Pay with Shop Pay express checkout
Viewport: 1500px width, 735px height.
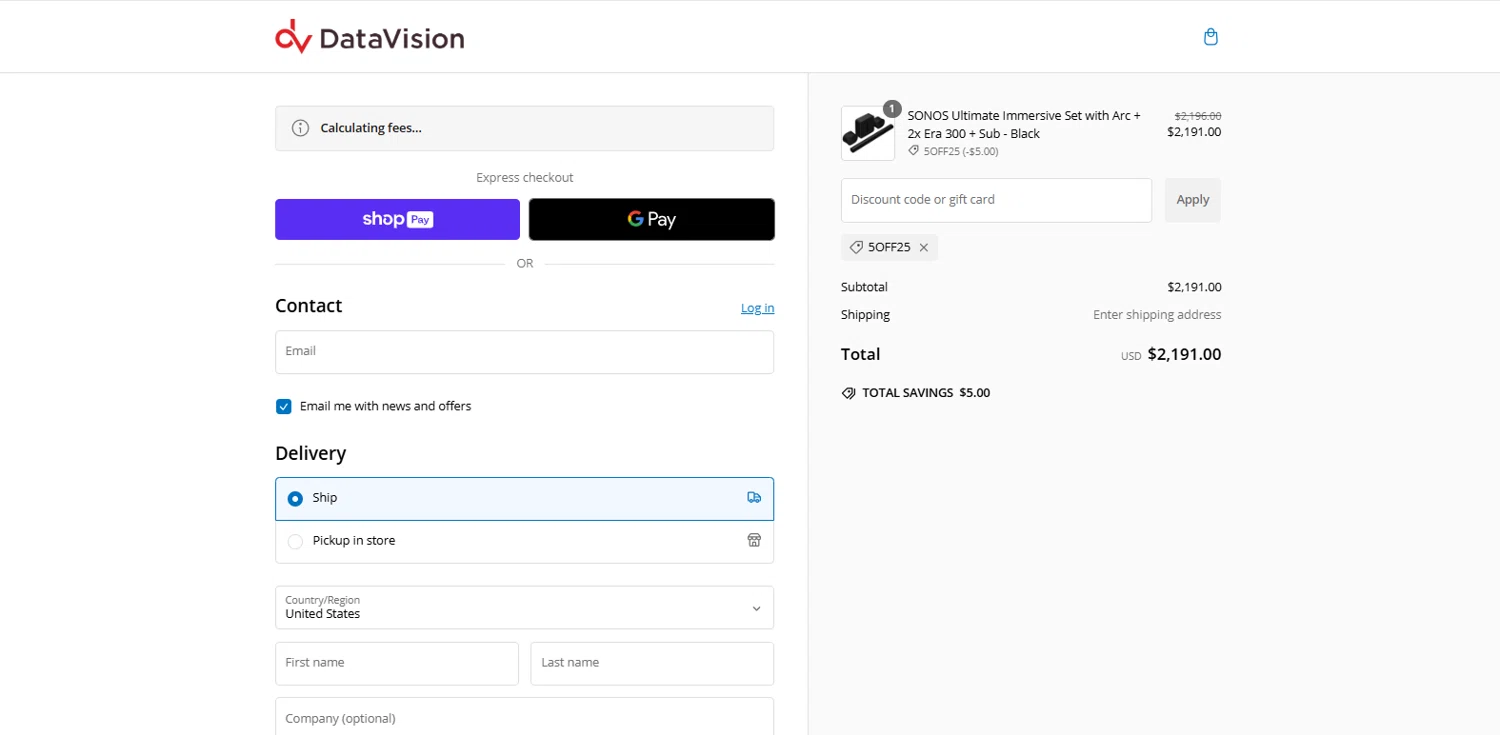pos(397,219)
